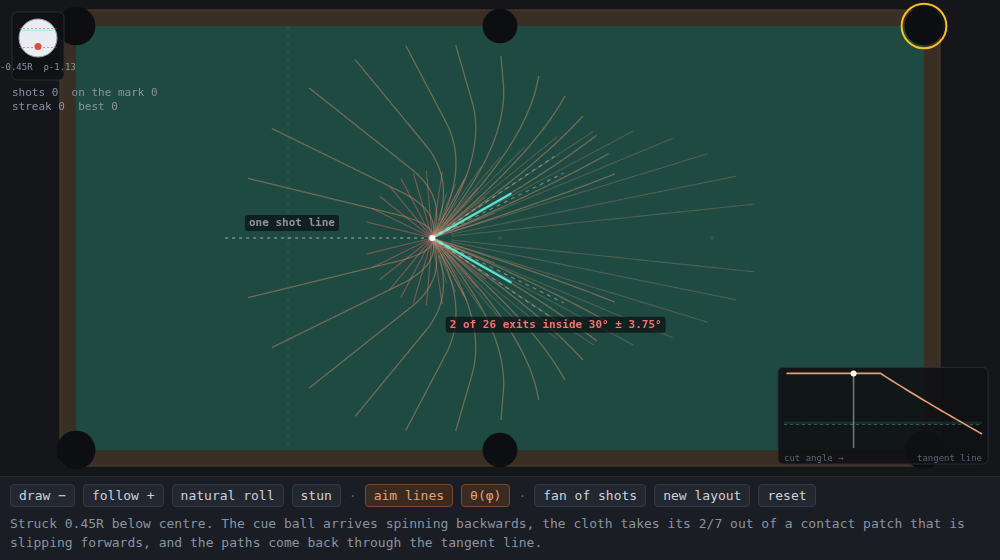
Task: Click the upper teal tangent line segment
Action: 472,216
